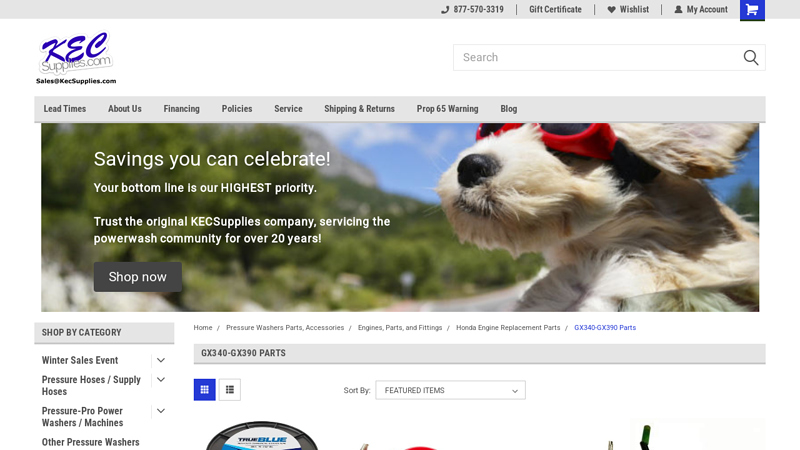Open the Financing menu item
This screenshot has width=800, height=450.
click(x=181, y=109)
